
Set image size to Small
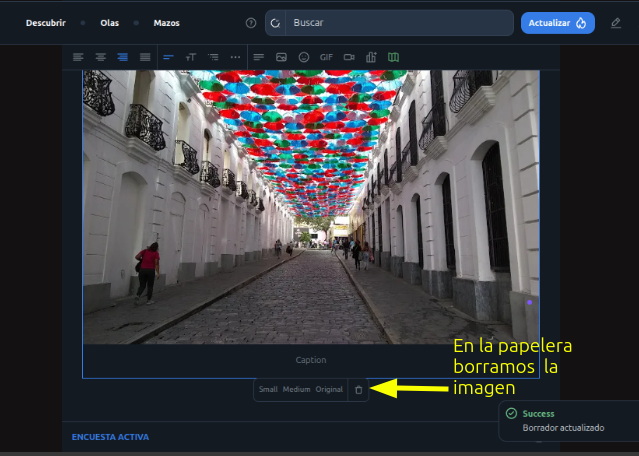point(268,390)
